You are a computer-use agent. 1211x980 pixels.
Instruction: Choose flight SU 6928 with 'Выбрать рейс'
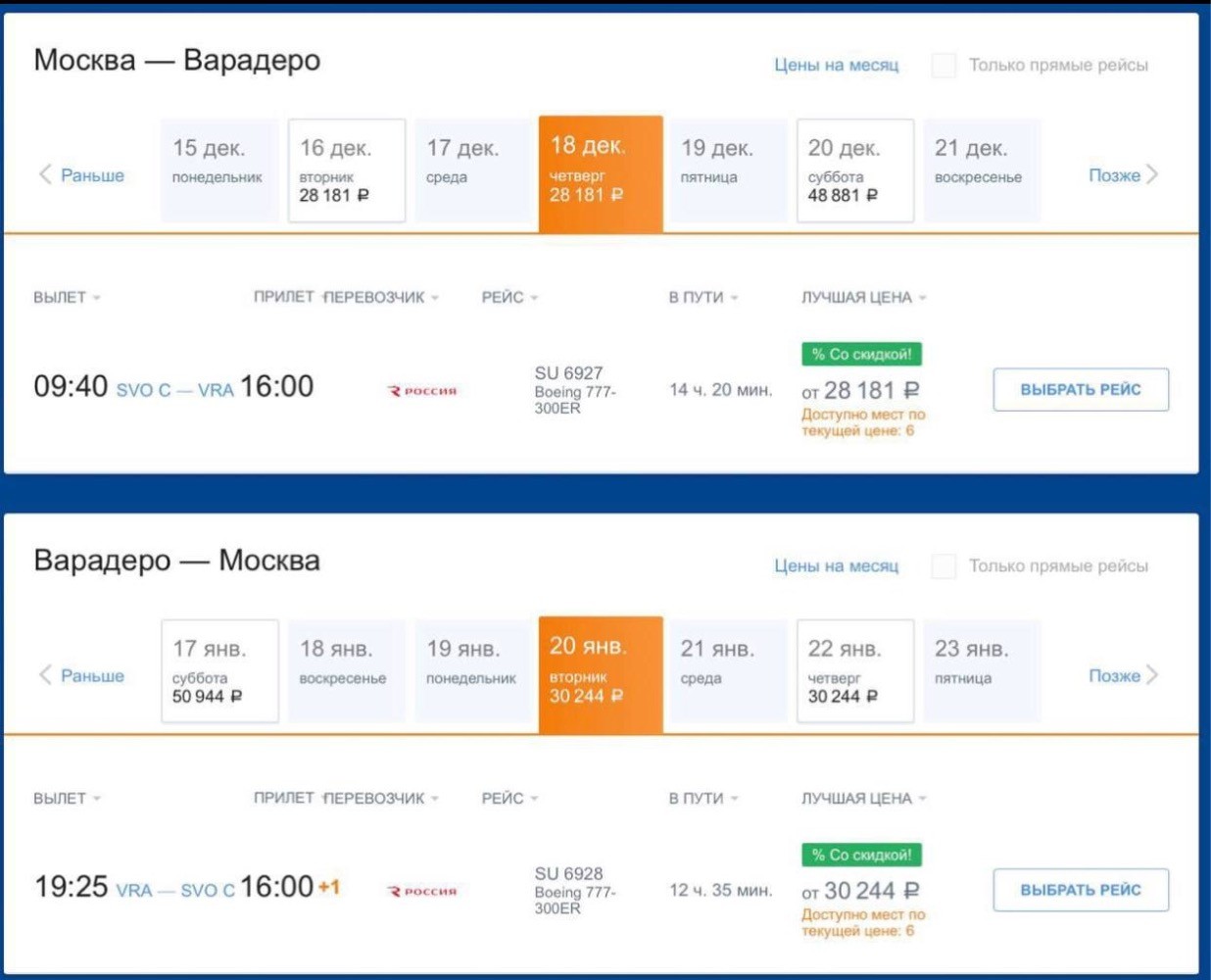1081,890
